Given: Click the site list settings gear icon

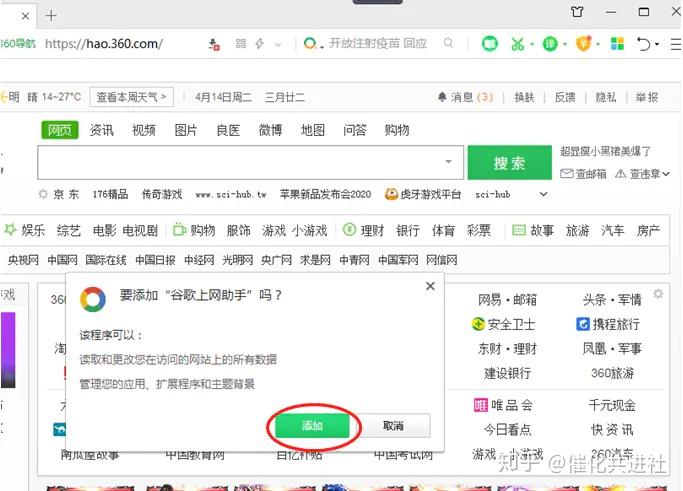Looking at the screenshot, I should [x=658, y=294].
